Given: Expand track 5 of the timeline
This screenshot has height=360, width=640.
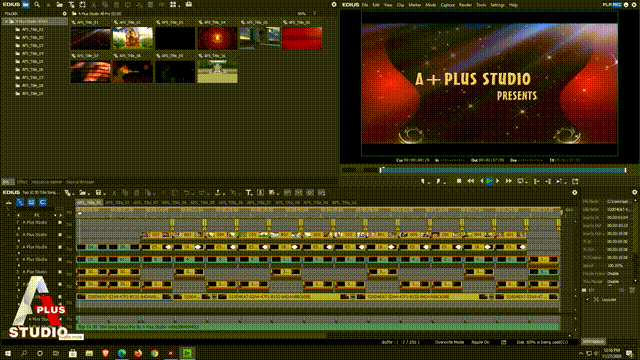Looking at the screenshot, I should [18, 252].
